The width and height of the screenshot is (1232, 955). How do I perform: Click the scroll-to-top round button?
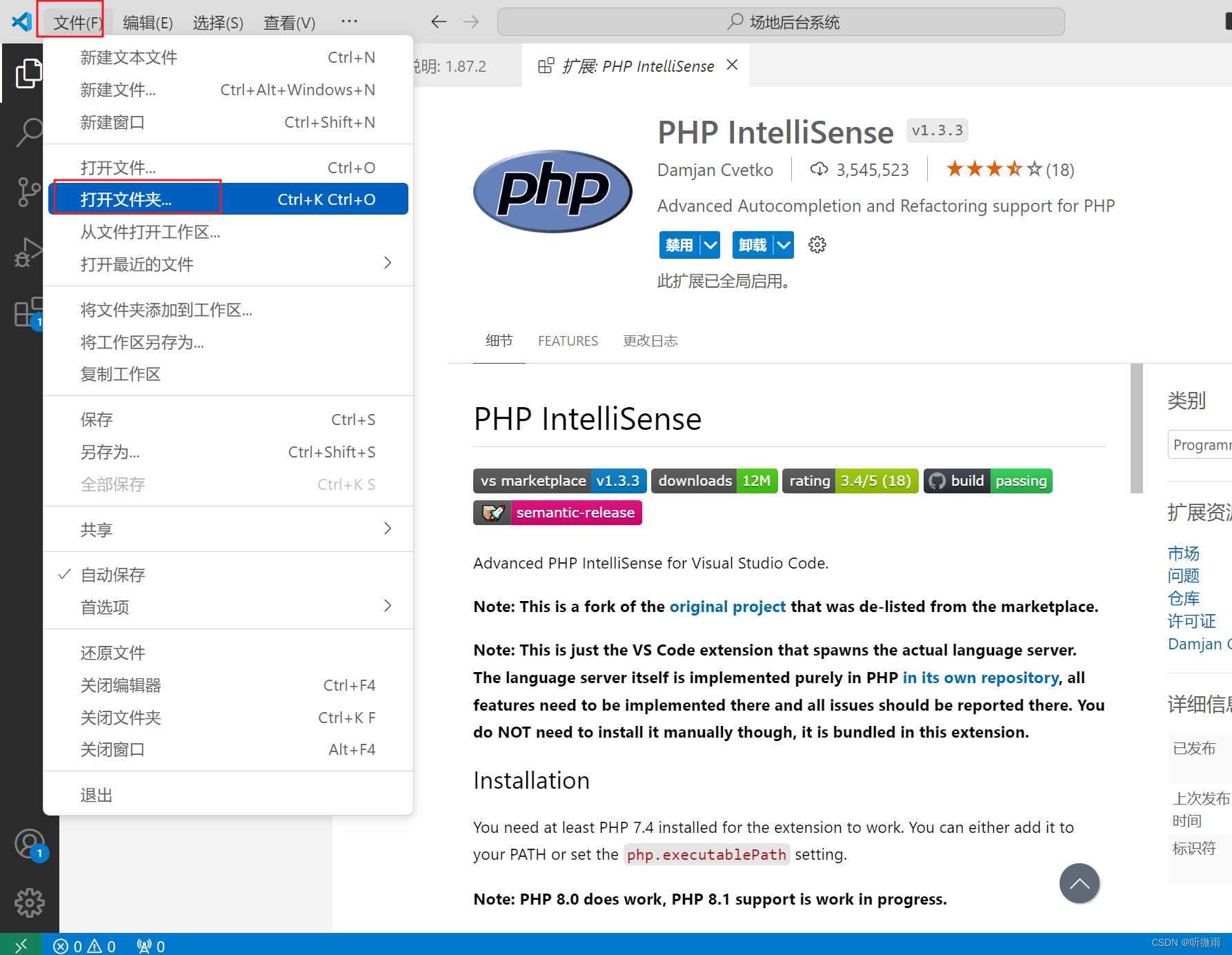click(1080, 883)
